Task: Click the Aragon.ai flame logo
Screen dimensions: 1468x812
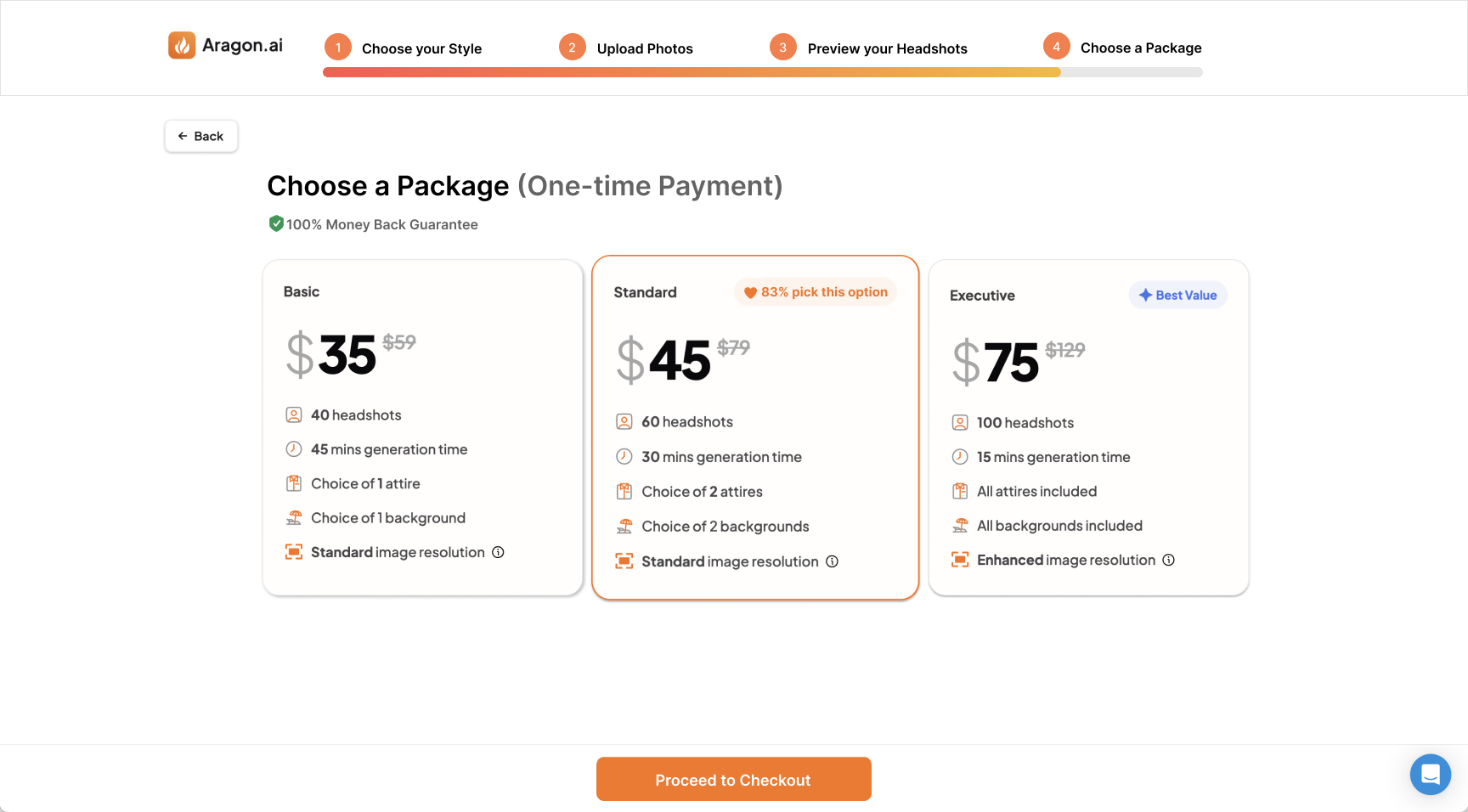Action: (x=182, y=46)
